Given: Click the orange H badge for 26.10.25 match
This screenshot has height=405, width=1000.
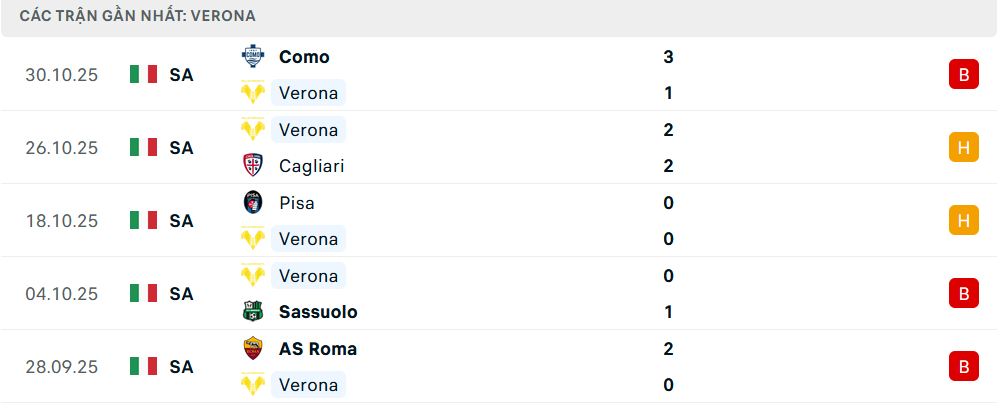Looking at the screenshot, I should [963, 148].
